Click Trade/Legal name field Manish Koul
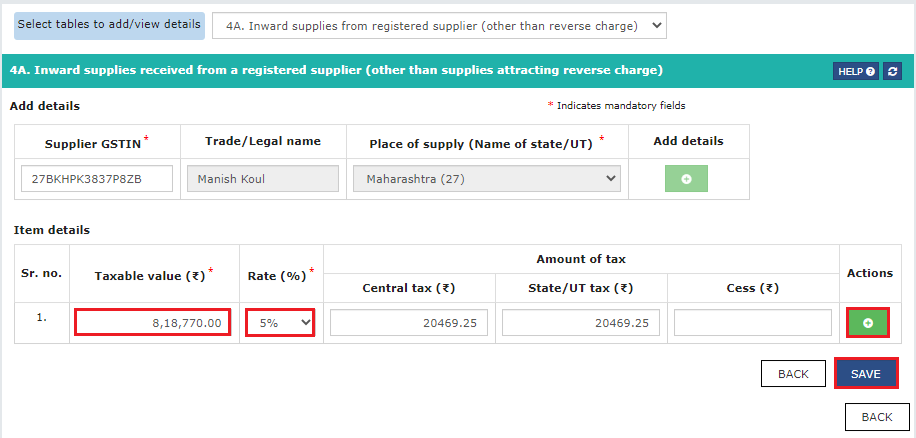 pyautogui.click(x=263, y=179)
